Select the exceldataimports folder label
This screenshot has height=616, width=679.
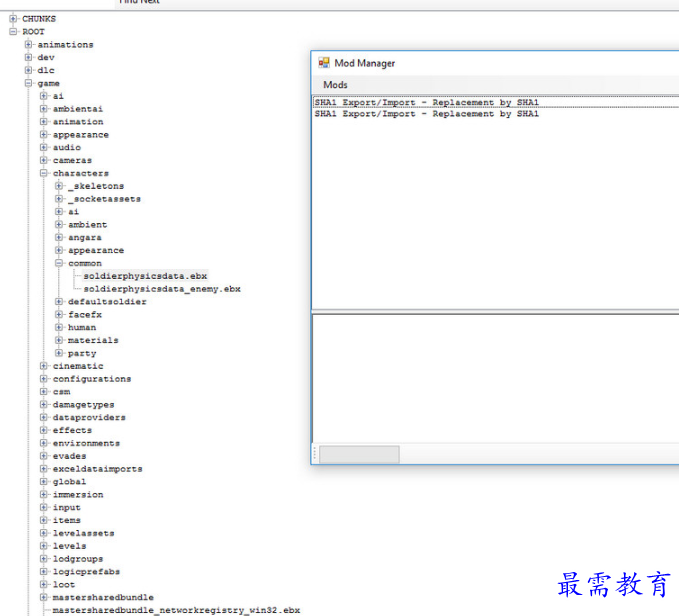point(97,469)
